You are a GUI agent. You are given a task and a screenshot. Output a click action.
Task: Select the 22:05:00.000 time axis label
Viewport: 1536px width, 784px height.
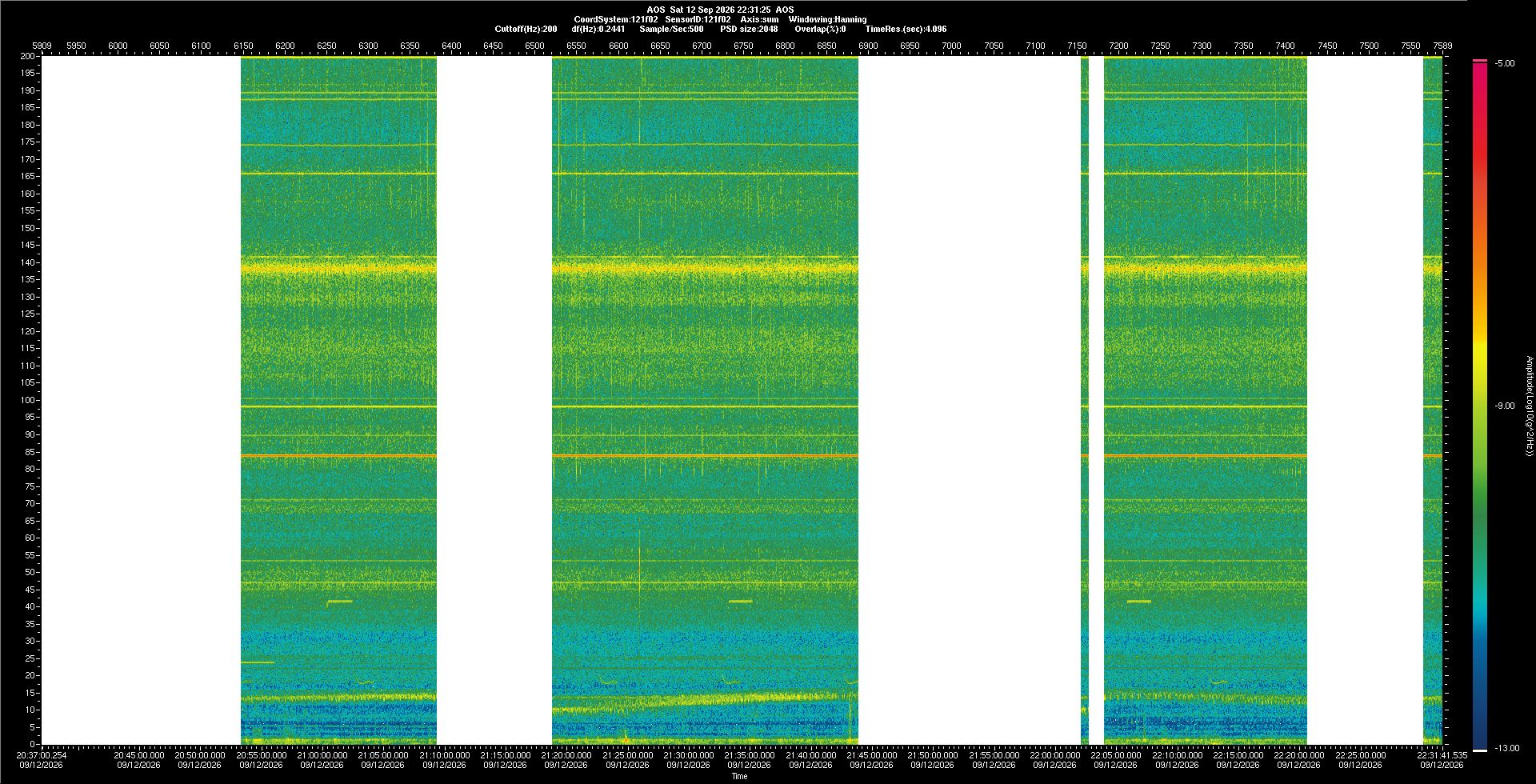(1116, 755)
